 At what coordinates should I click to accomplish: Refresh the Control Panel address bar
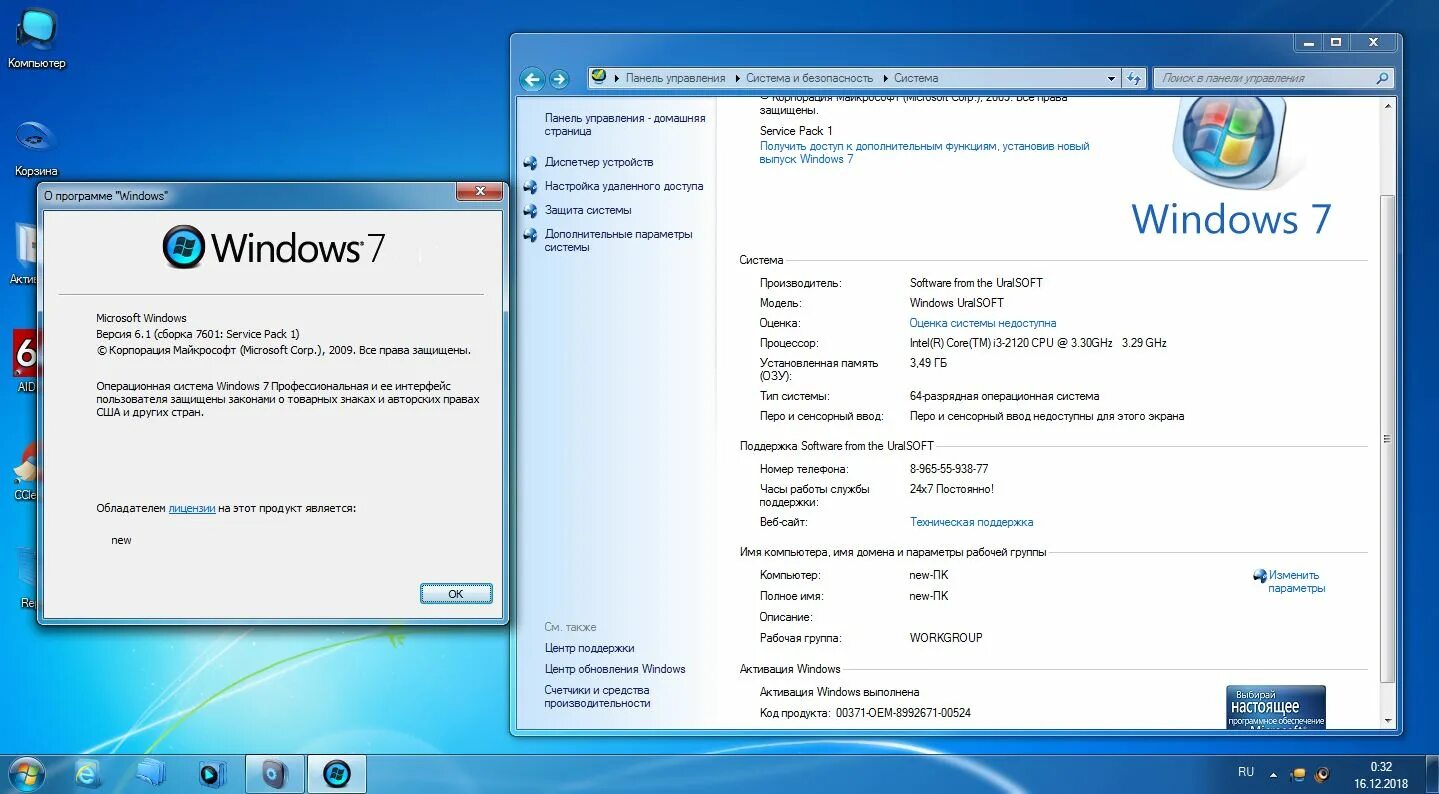coord(1133,78)
